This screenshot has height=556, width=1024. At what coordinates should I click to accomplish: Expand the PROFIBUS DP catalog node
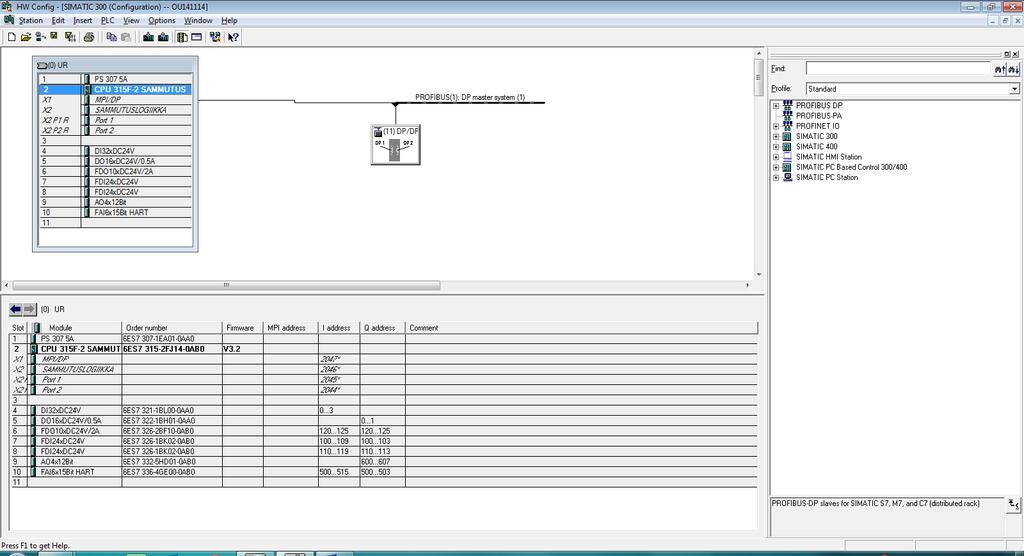(x=776, y=106)
